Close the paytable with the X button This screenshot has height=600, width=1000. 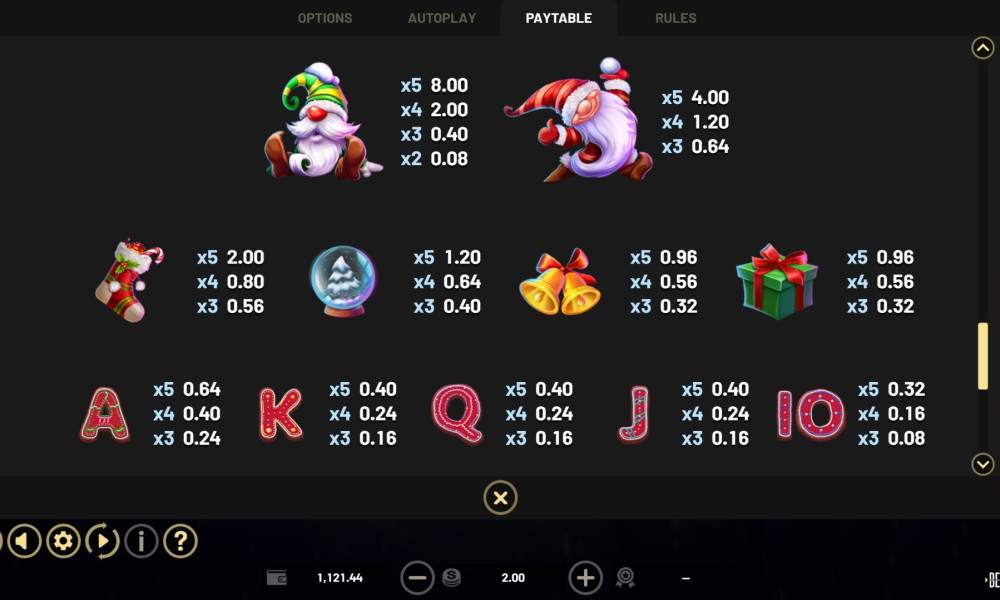(x=501, y=497)
